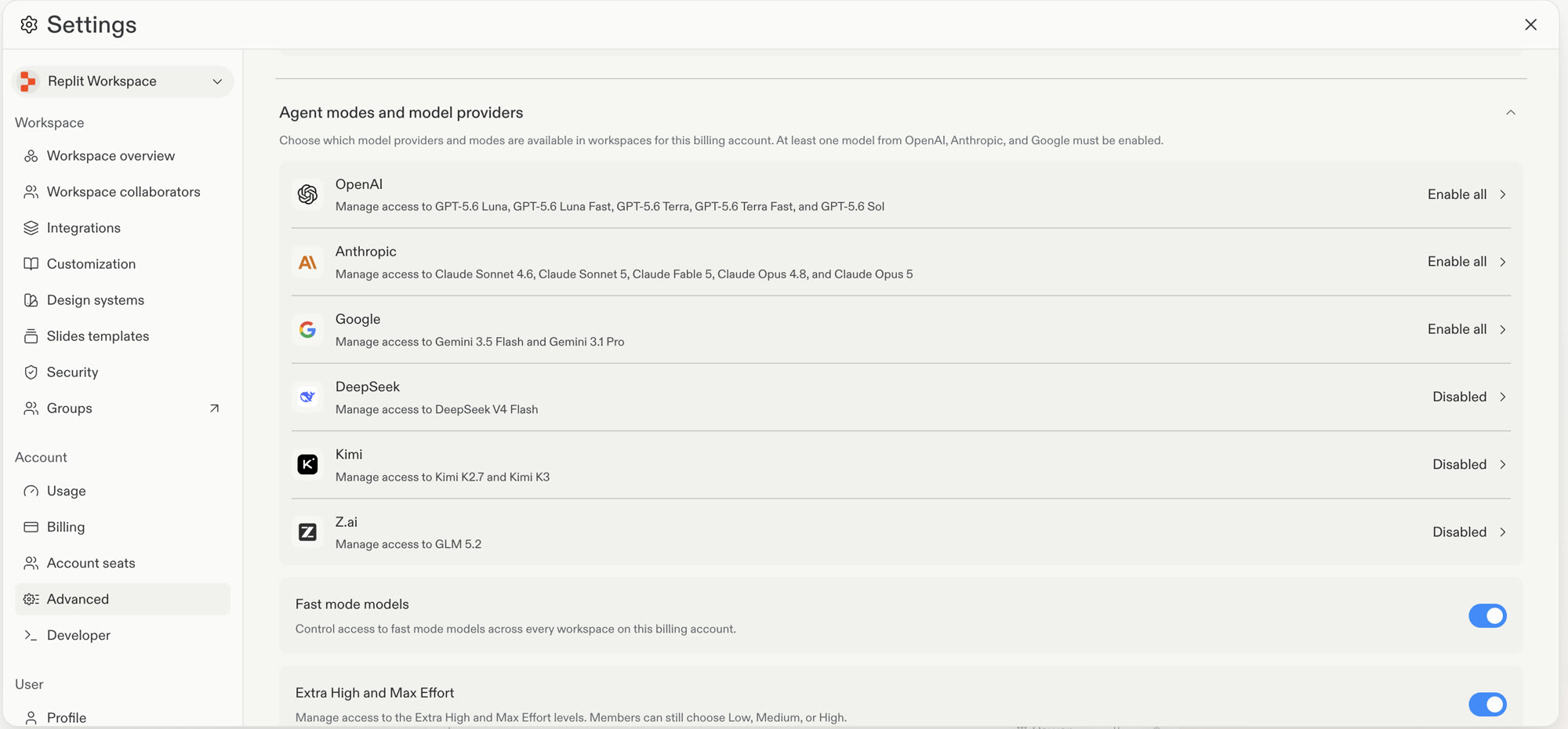Expand the DeepSeek row chevron
Viewport: 1568px width, 729px height.
1503,397
